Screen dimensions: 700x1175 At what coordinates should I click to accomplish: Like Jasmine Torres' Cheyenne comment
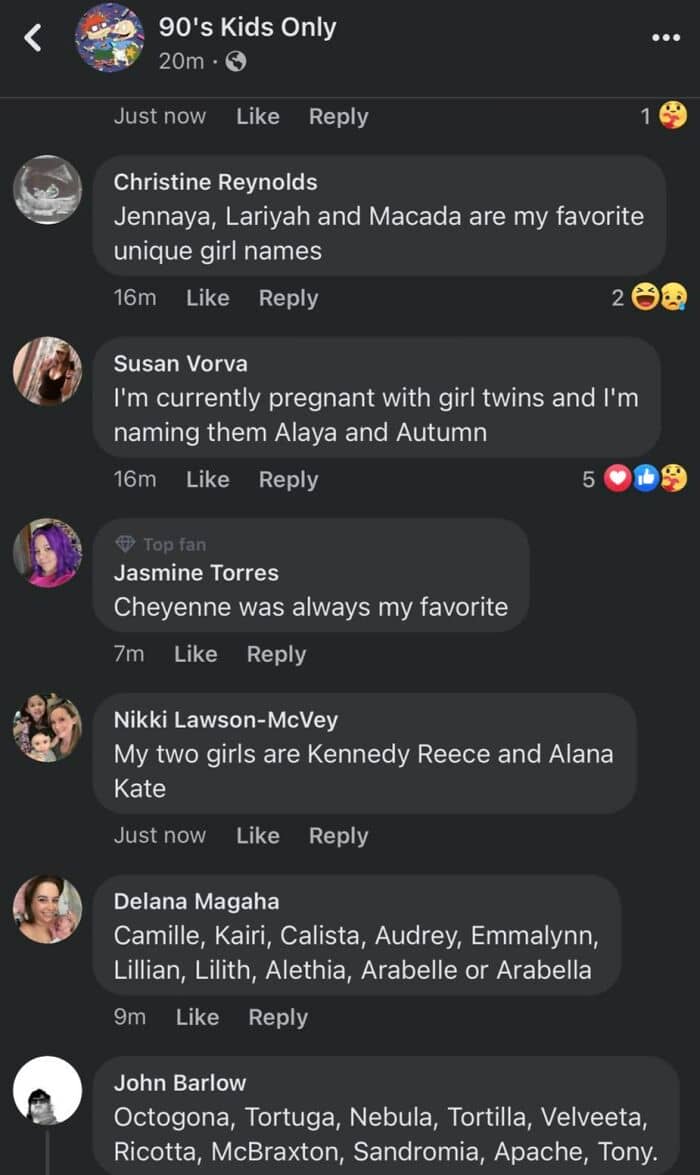click(x=196, y=654)
